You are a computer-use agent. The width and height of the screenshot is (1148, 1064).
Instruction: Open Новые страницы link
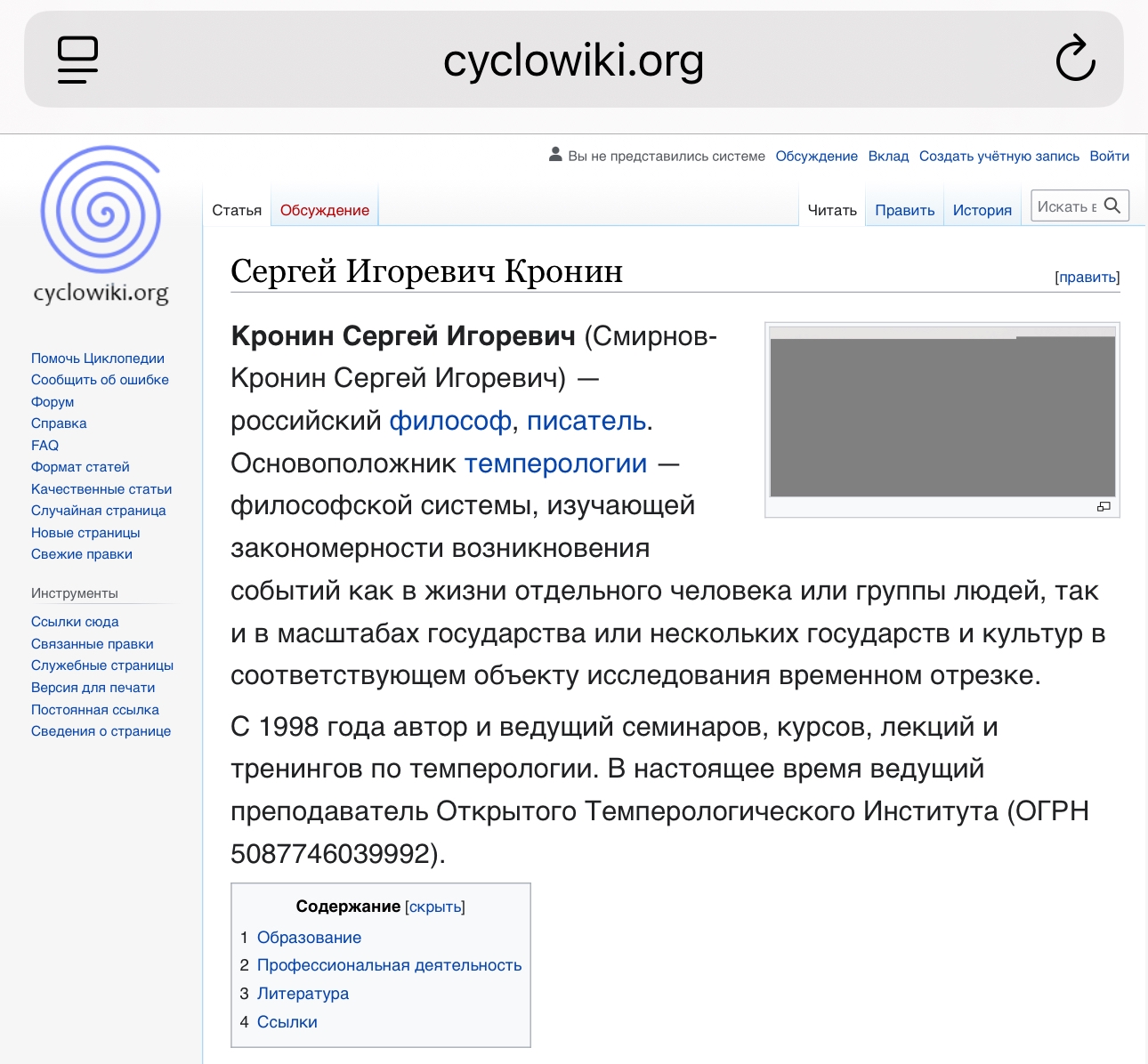[85, 532]
